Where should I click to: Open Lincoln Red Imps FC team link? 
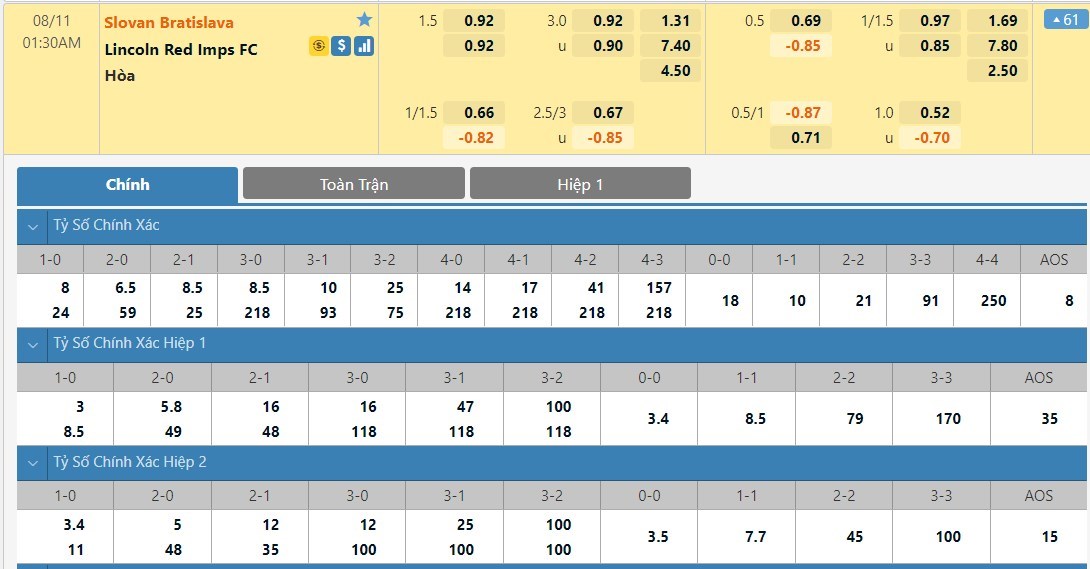click(181, 49)
